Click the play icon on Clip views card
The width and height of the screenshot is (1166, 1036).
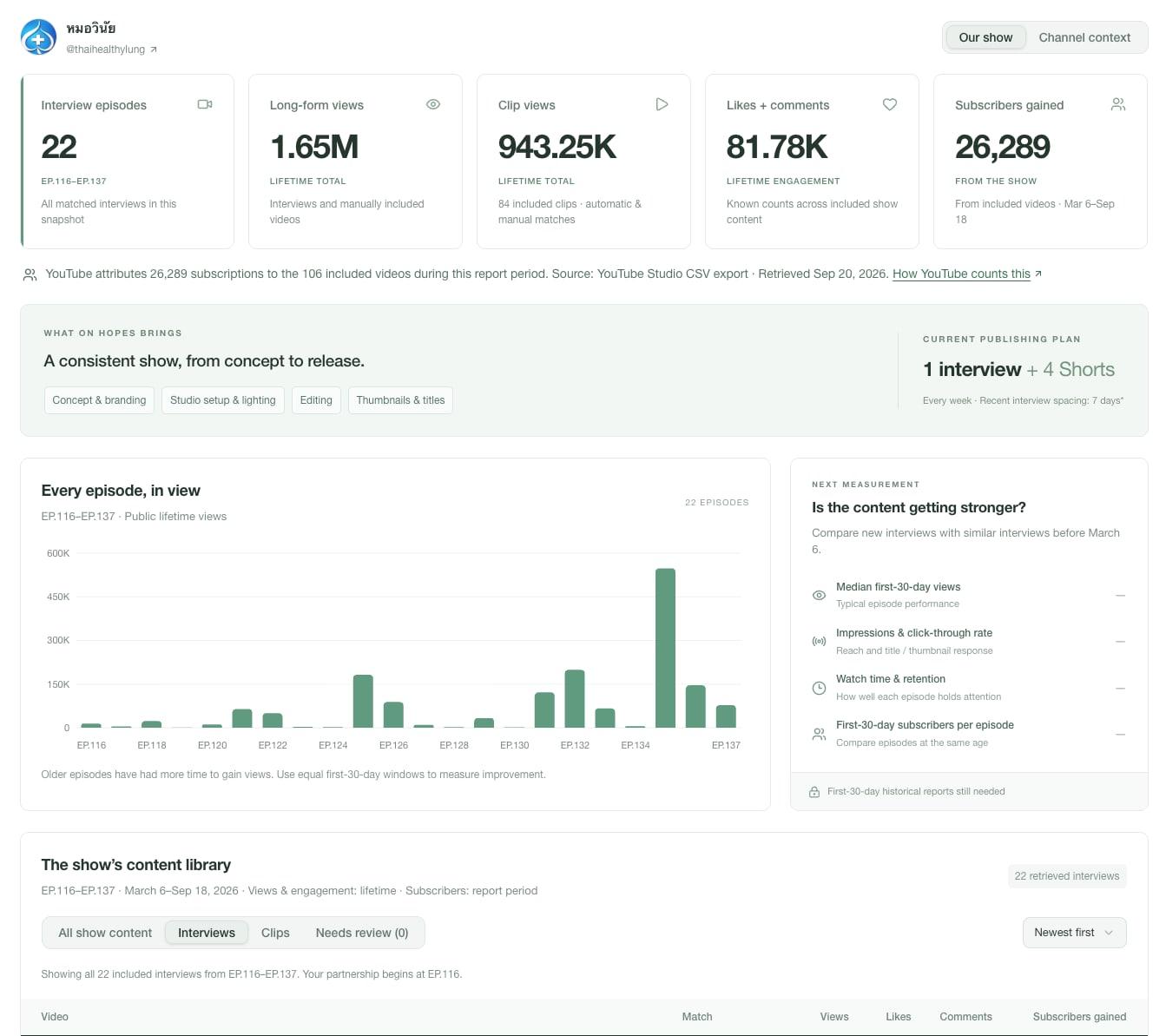[x=662, y=104]
